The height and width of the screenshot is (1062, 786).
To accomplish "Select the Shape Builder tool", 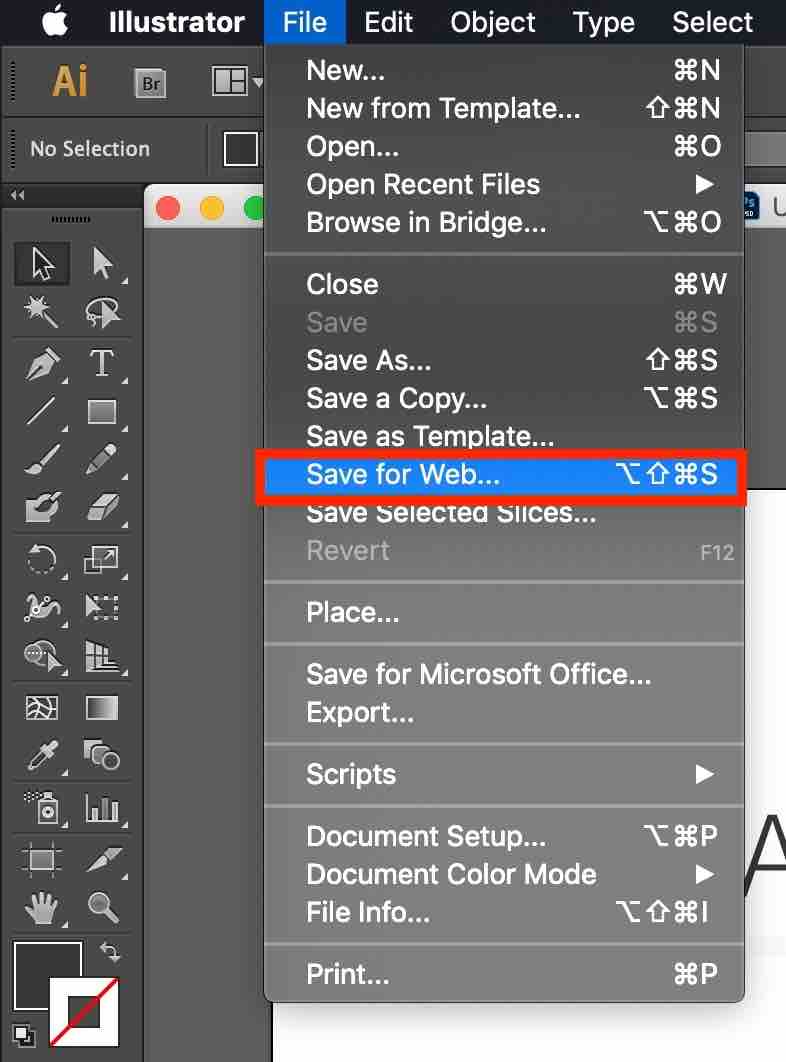I will pos(42,656).
